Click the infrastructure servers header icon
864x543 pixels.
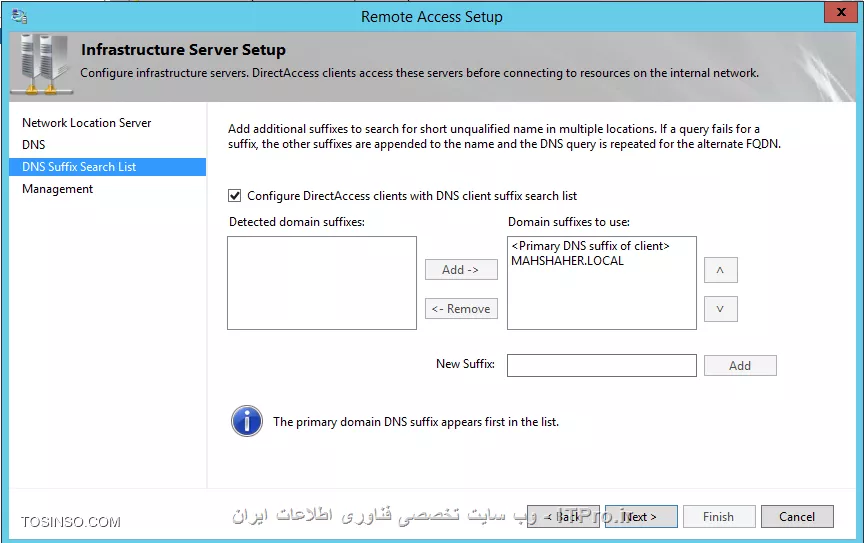coord(42,64)
